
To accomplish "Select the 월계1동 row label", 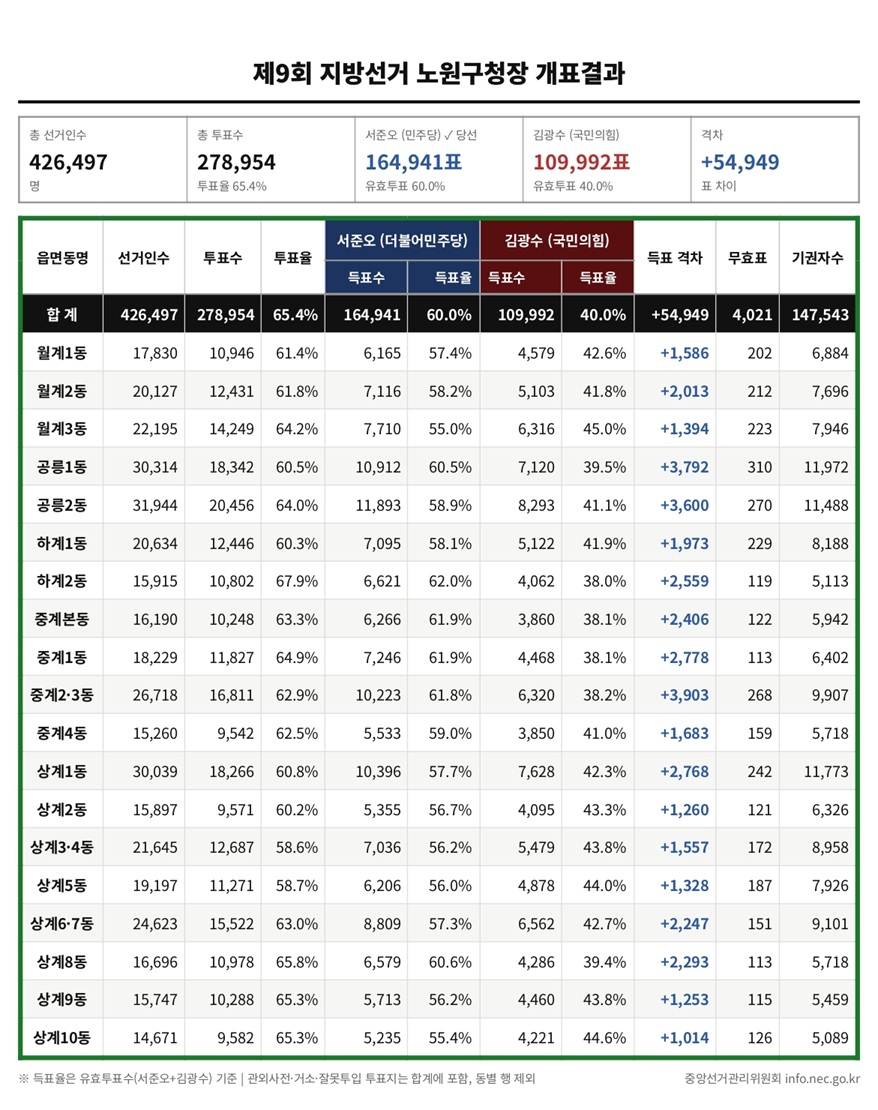I will [62, 353].
